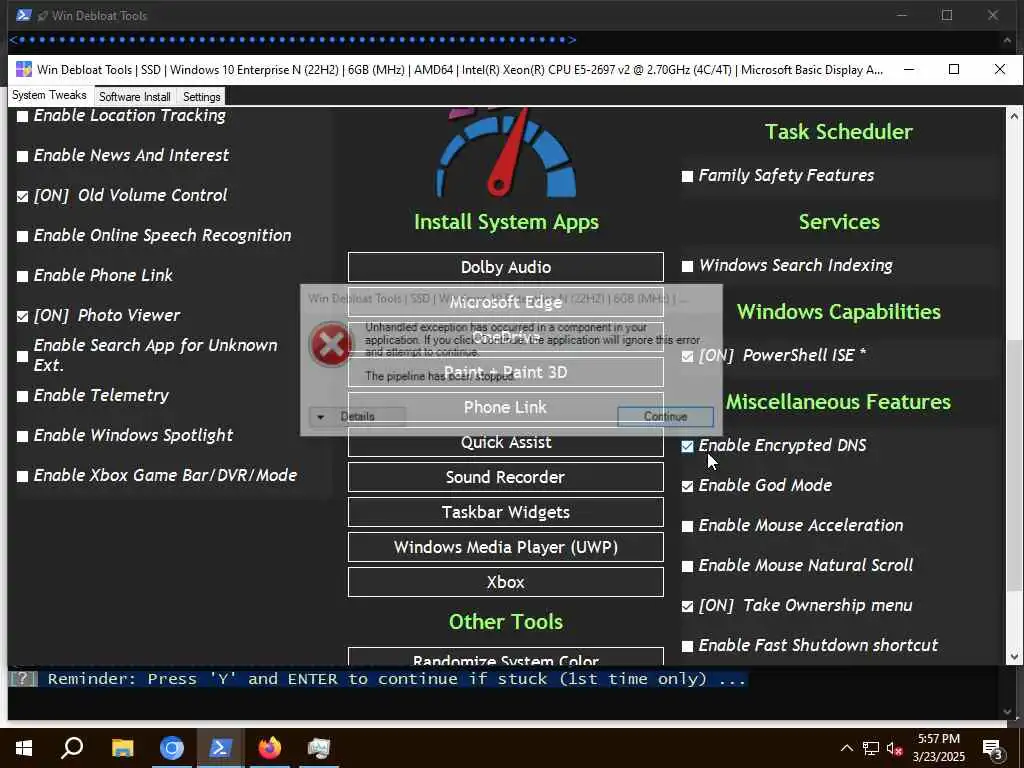1024x768 pixels.
Task: Open notification center icon
Action: click(x=993, y=749)
